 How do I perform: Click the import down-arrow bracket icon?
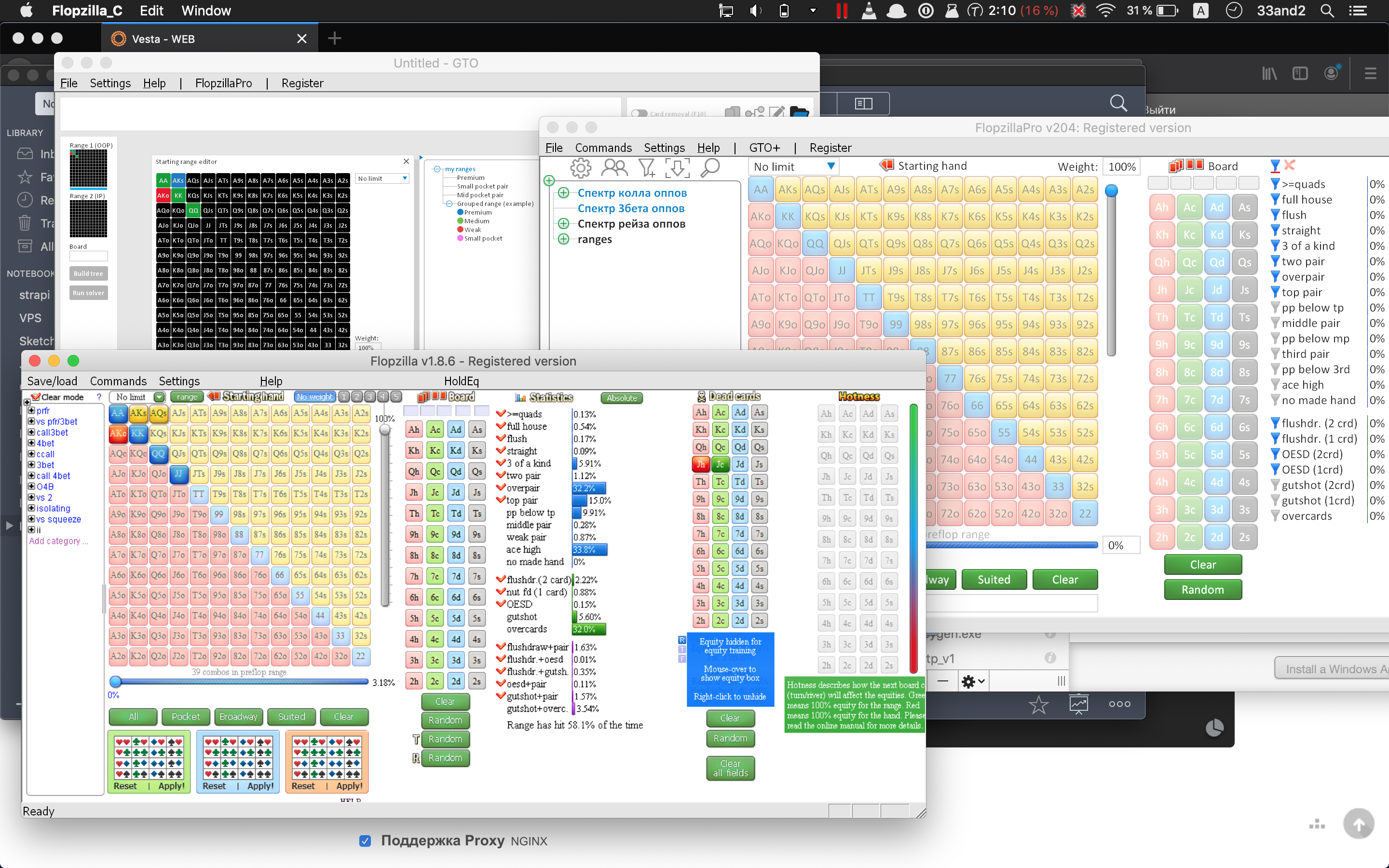tap(677, 168)
